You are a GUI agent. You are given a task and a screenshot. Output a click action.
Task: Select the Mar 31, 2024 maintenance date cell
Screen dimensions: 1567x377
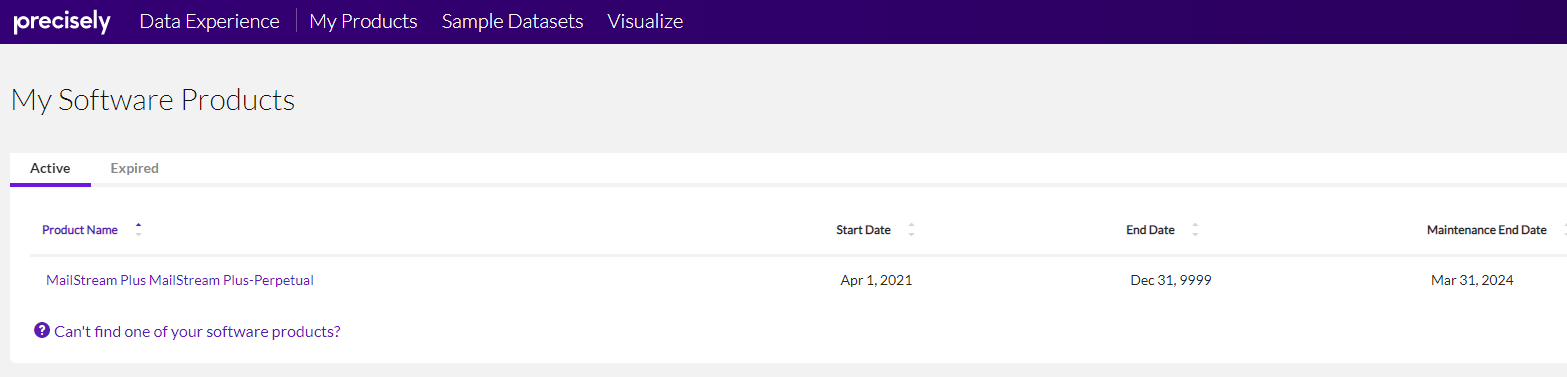pos(1472,281)
